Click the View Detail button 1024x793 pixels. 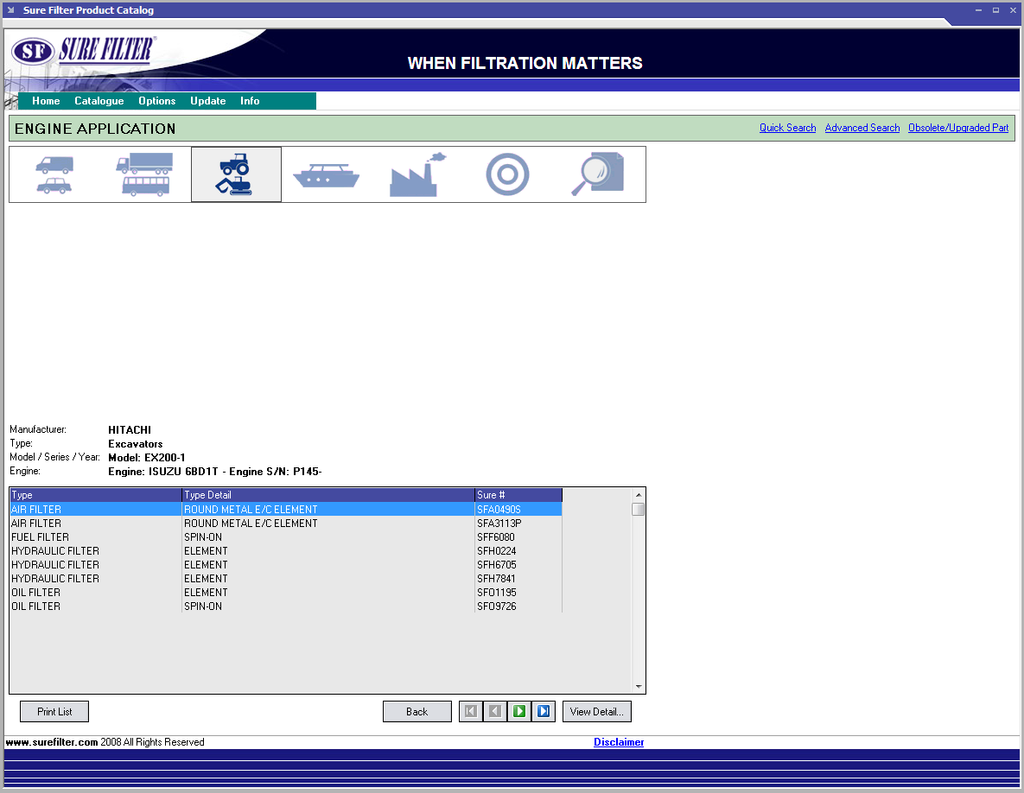click(x=596, y=711)
